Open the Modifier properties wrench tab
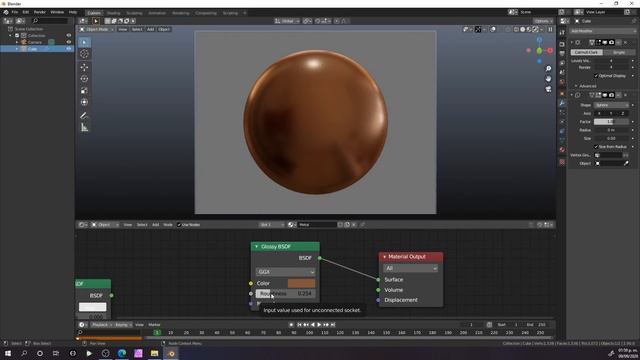The width and height of the screenshot is (640, 360). click(x=562, y=103)
